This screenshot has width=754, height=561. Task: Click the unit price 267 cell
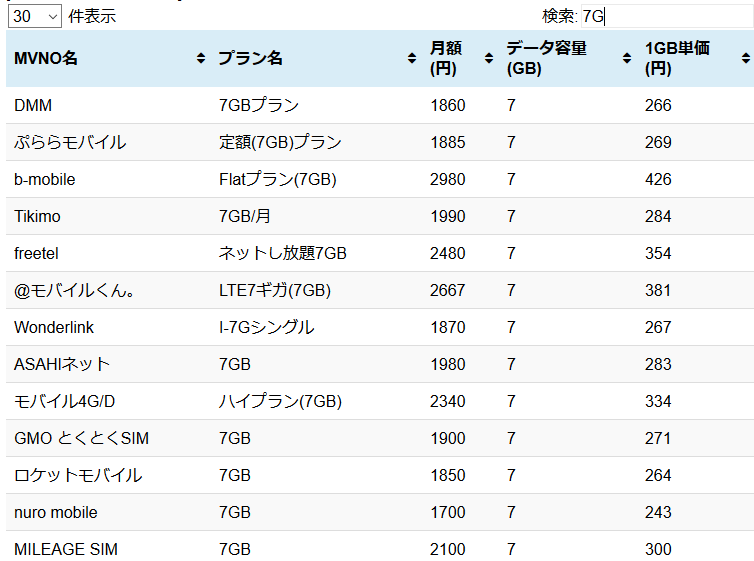658,327
